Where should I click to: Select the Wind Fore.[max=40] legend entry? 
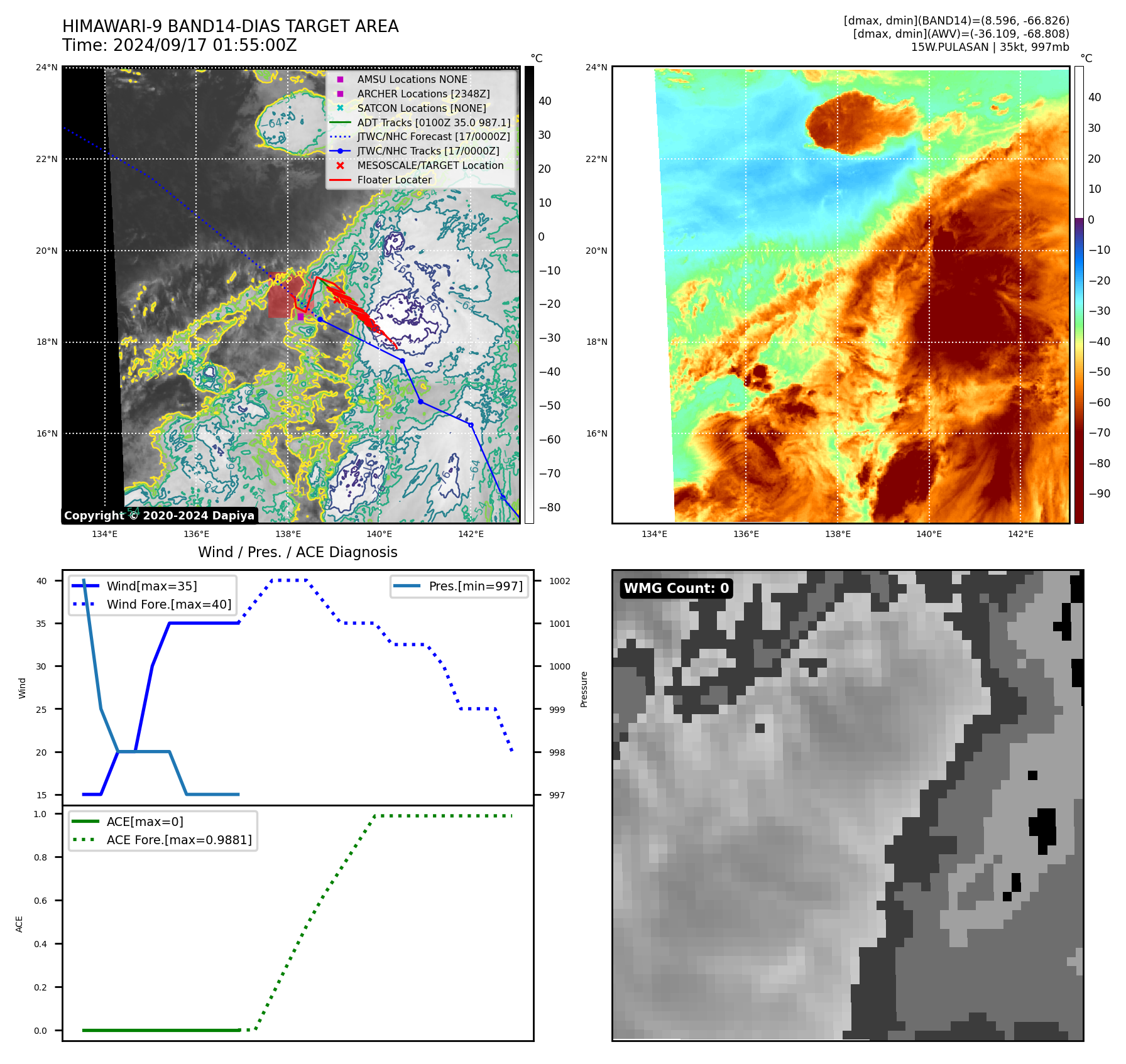[x=168, y=604]
